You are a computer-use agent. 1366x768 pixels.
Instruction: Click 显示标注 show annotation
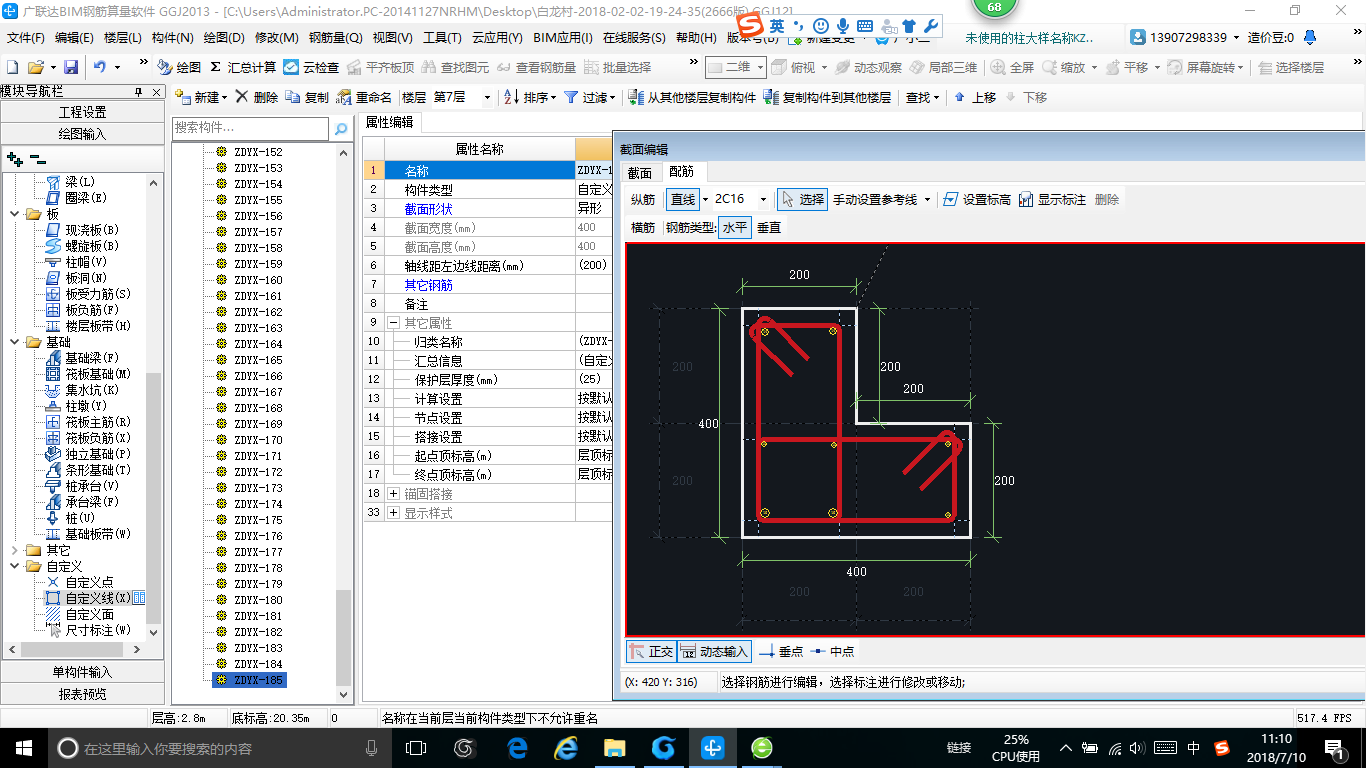[x=1052, y=199]
